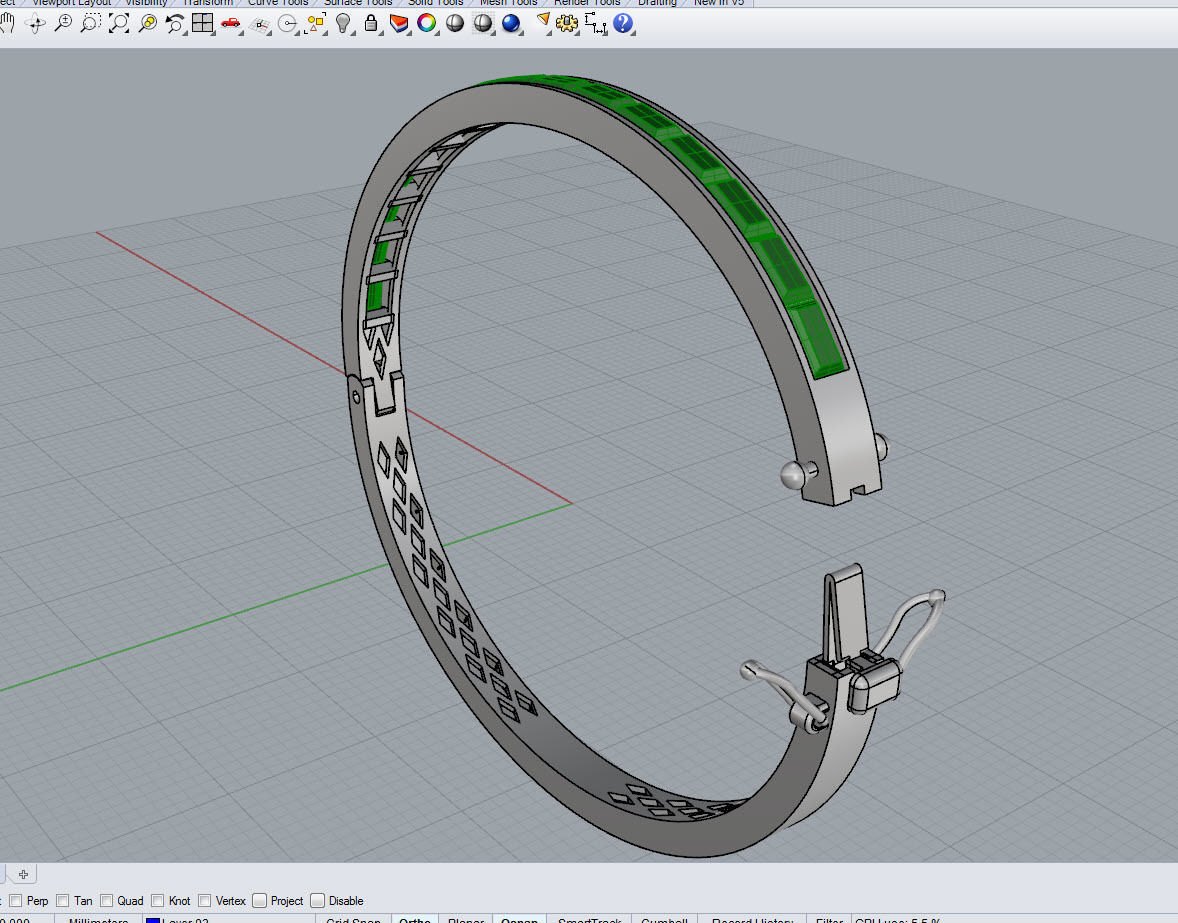
Task: Toggle Ortho mode in status bar
Action: tap(415, 919)
